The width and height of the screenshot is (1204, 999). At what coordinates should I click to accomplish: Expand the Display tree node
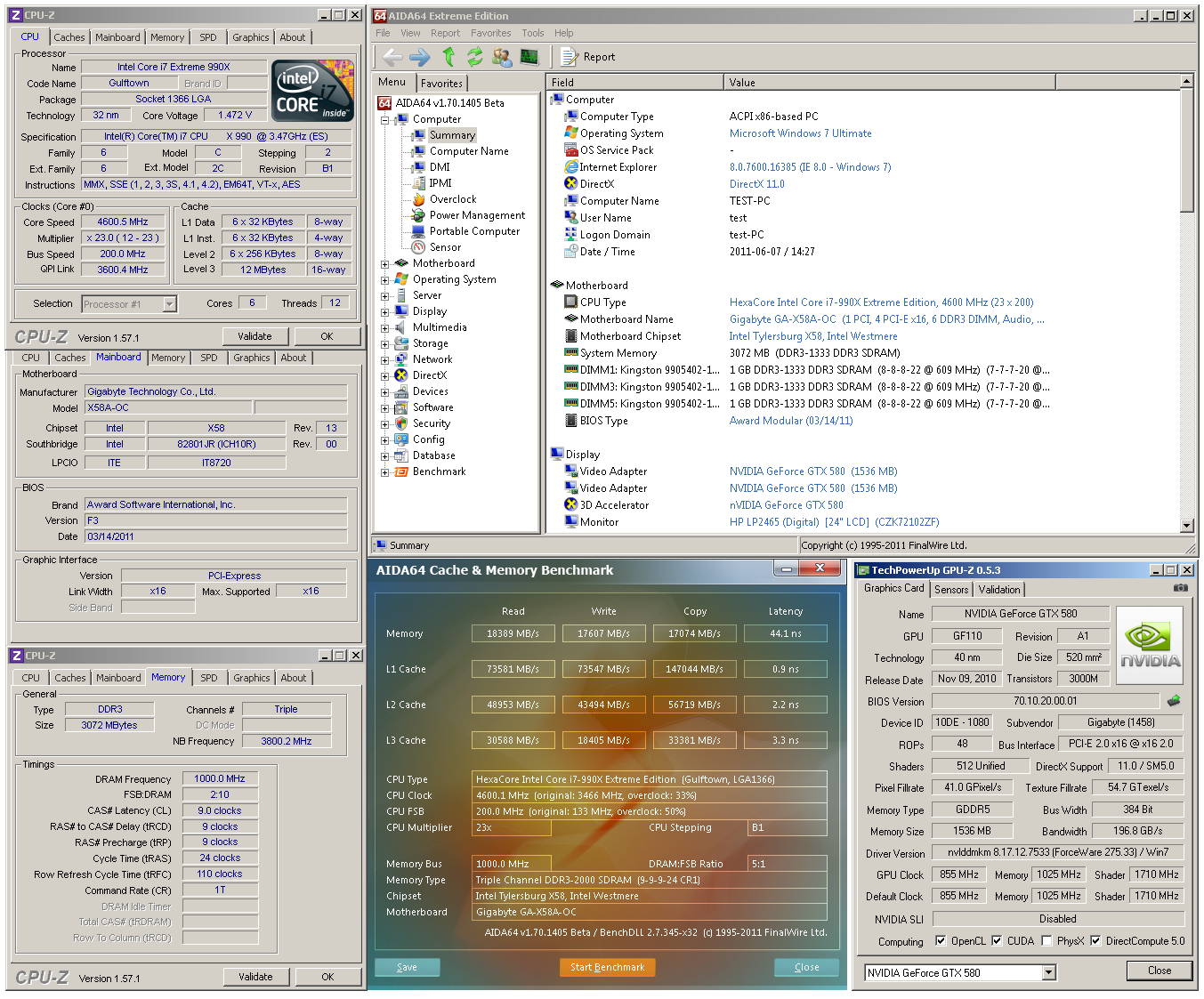[384, 311]
